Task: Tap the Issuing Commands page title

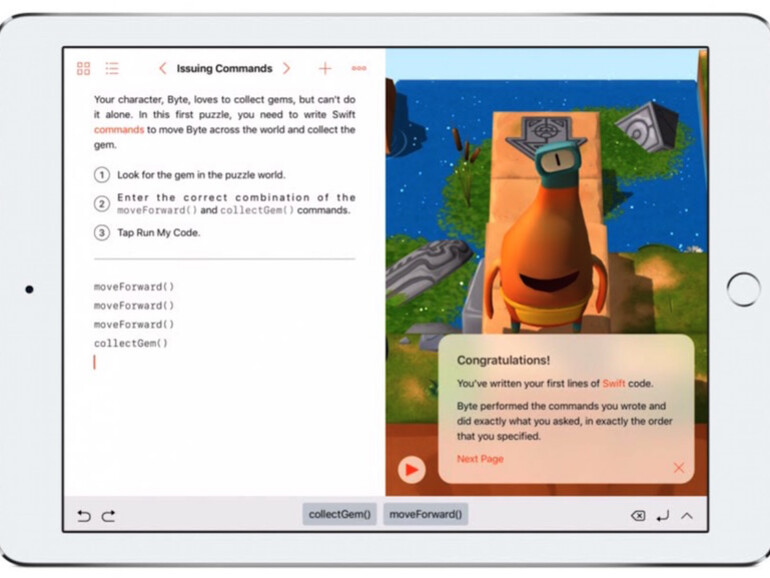Action: point(224,68)
